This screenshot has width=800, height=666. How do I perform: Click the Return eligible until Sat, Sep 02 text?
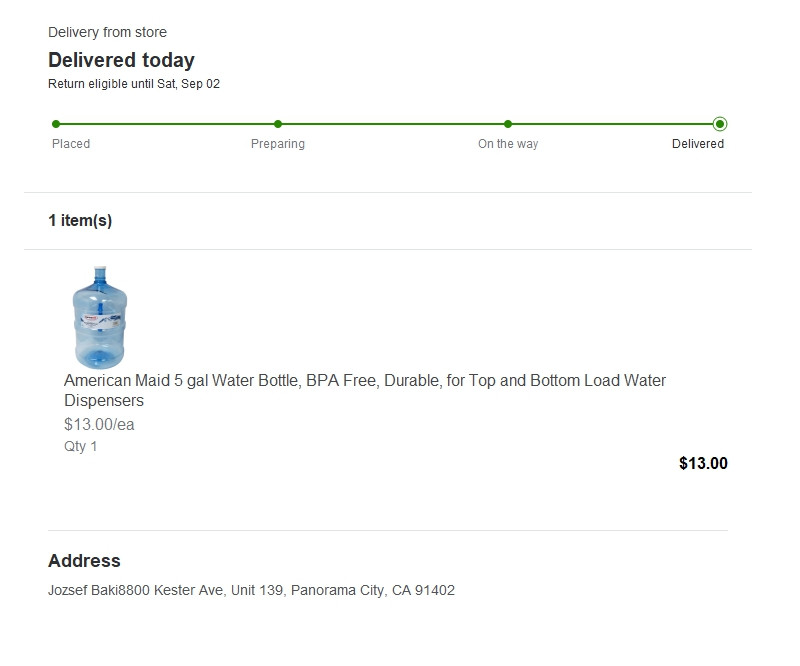[134, 84]
